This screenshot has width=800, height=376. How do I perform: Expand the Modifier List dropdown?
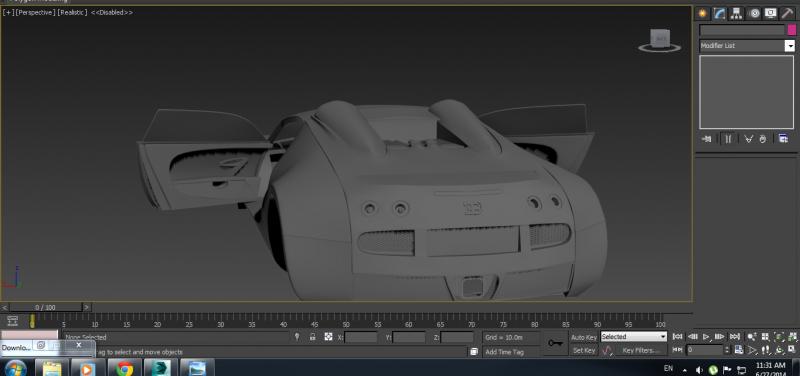pos(789,46)
